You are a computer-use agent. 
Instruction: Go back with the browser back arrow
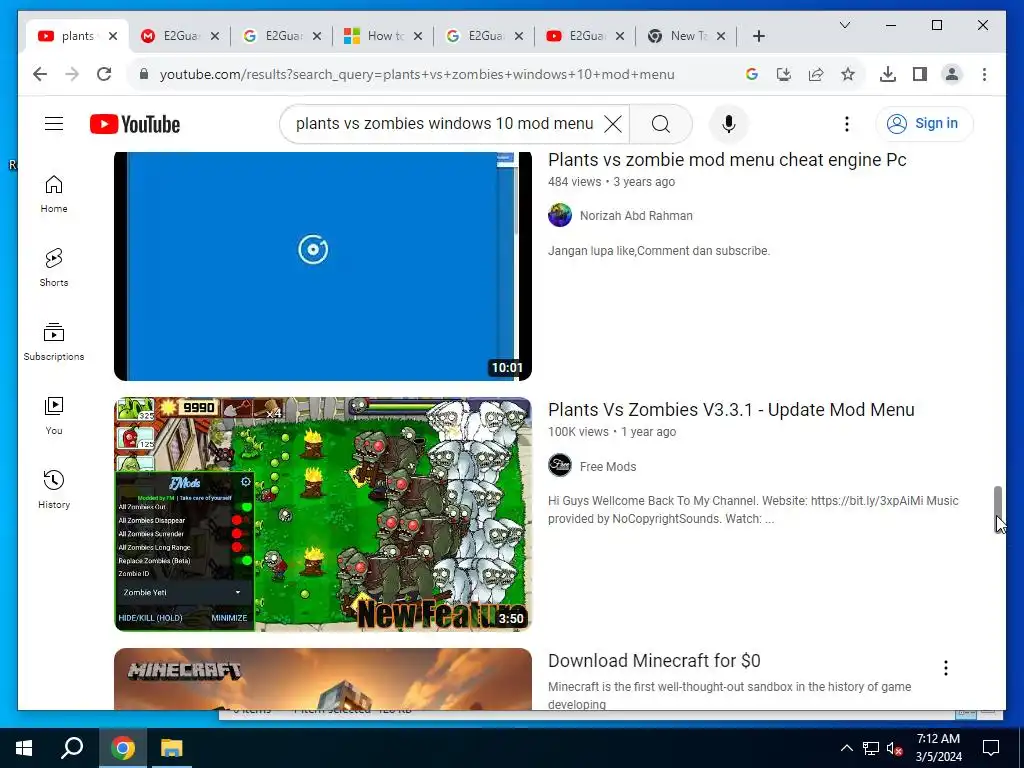pyautogui.click(x=40, y=74)
